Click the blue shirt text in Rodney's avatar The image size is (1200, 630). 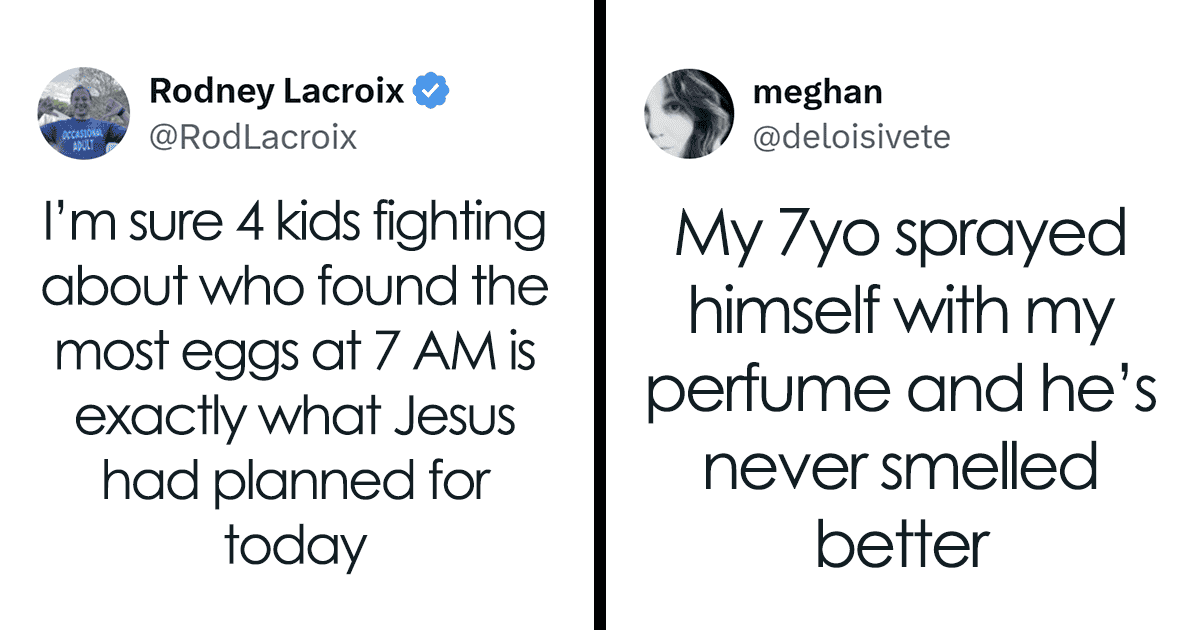click(78, 138)
